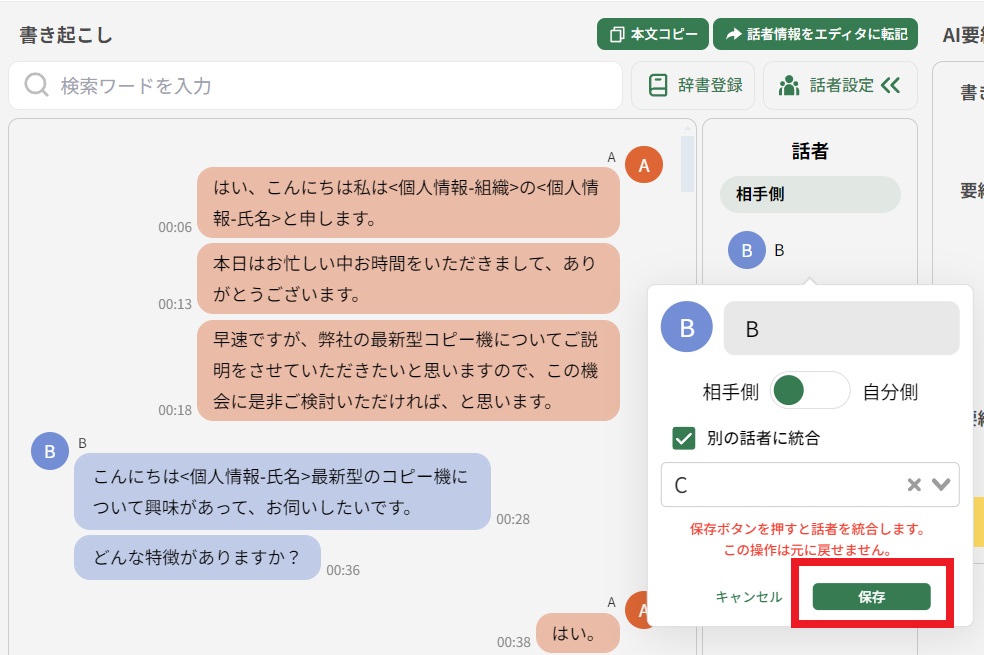Image resolution: width=984 pixels, height=655 pixels.
Task: Click the large B avatar in the popup
Action: coord(687,327)
